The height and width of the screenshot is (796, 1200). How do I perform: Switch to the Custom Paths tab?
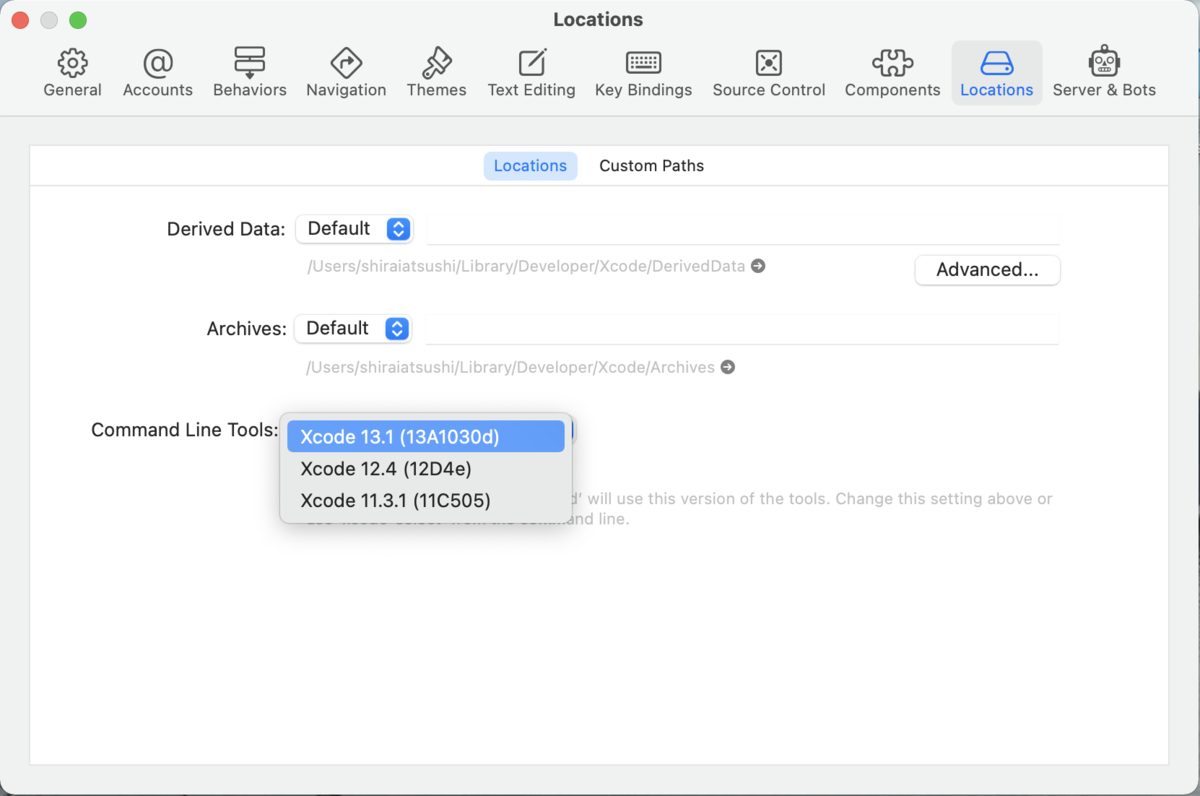652,166
